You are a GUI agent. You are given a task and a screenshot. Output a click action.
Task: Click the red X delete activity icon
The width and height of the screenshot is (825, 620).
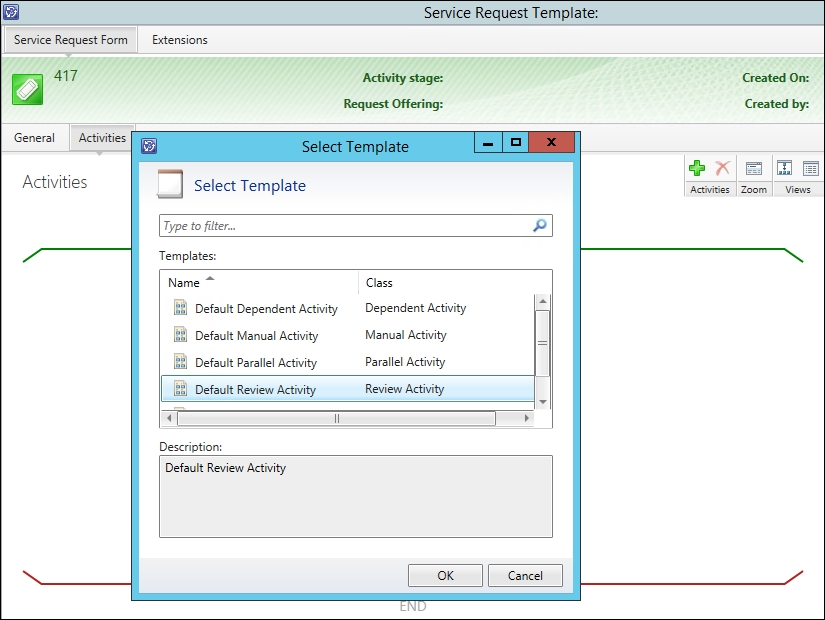723,168
